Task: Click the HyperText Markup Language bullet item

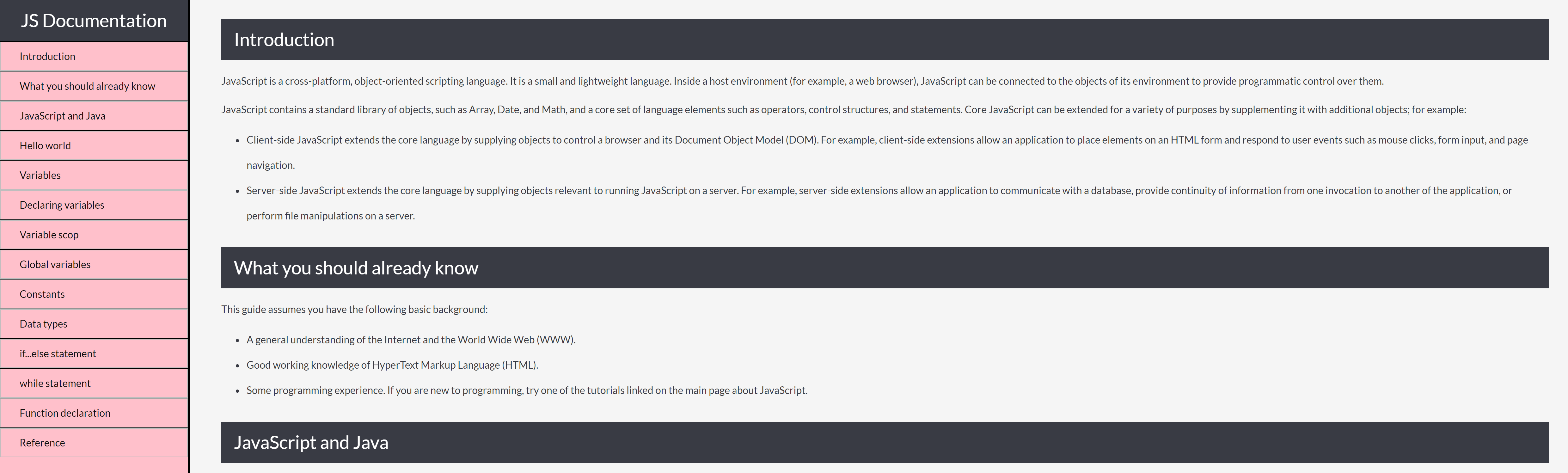Action: [392, 365]
